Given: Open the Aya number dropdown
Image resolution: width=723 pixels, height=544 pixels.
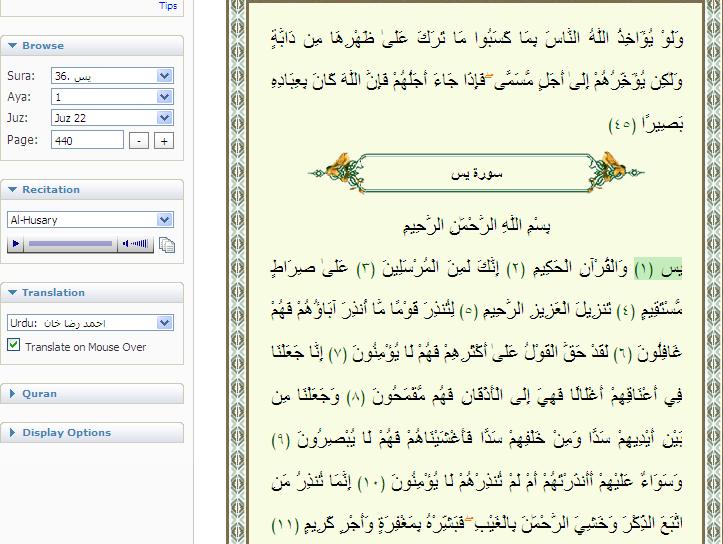Looking at the screenshot, I should (165, 97).
